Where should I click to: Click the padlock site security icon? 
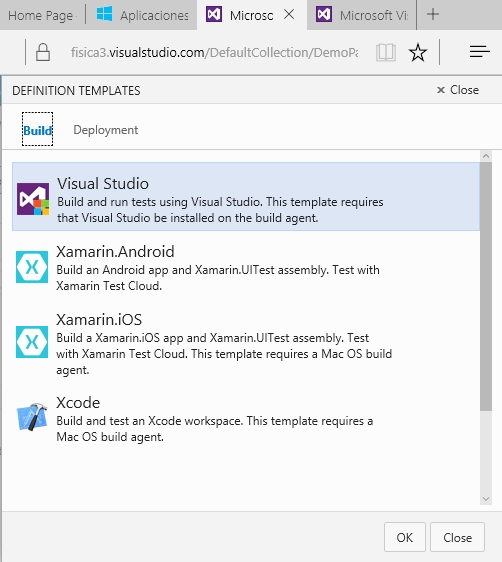[x=43, y=52]
